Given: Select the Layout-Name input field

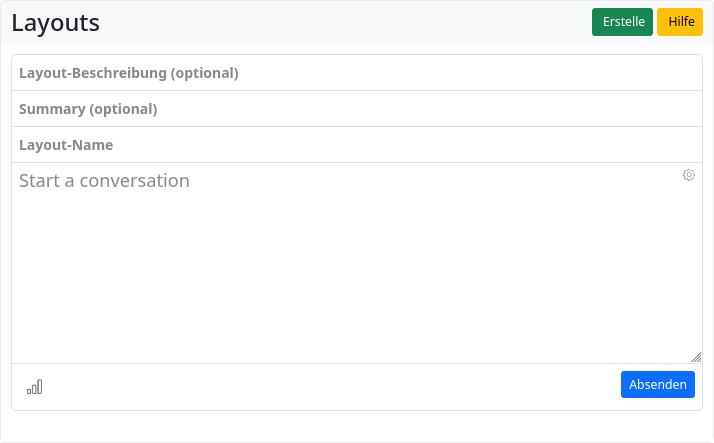Looking at the screenshot, I should tap(357, 145).
